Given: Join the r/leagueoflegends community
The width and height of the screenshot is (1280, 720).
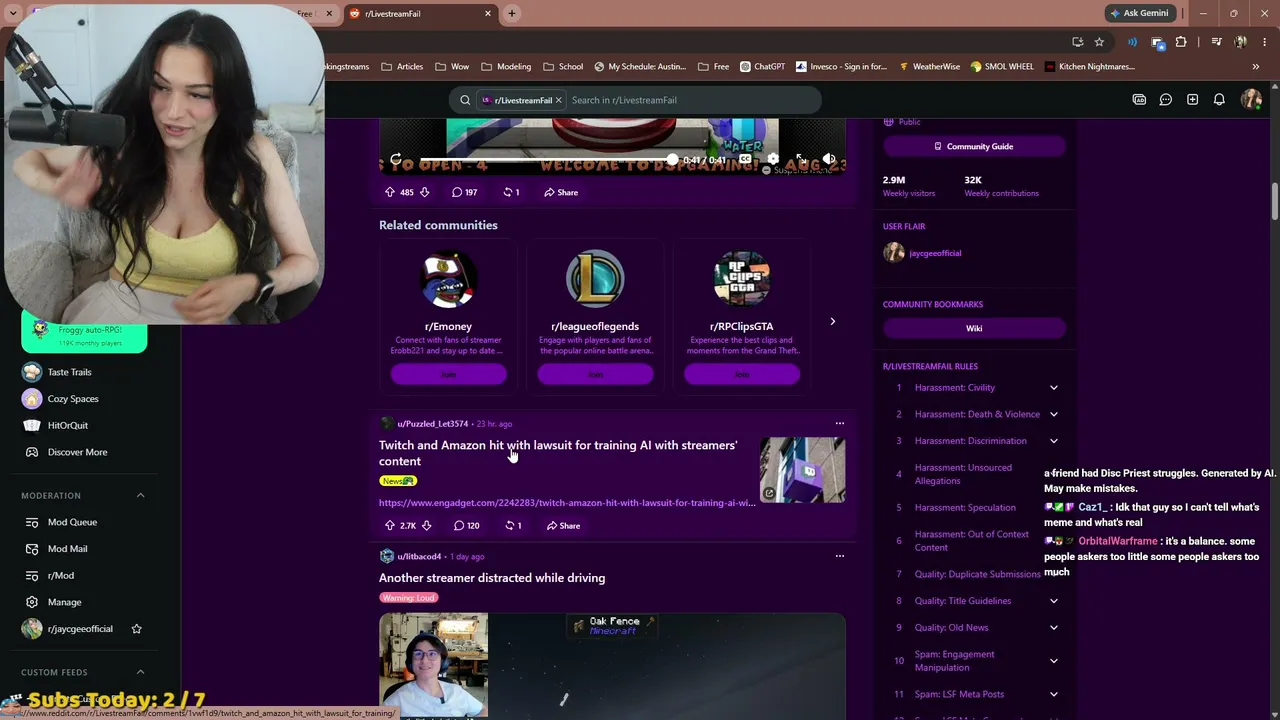Looking at the screenshot, I should [x=595, y=374].
